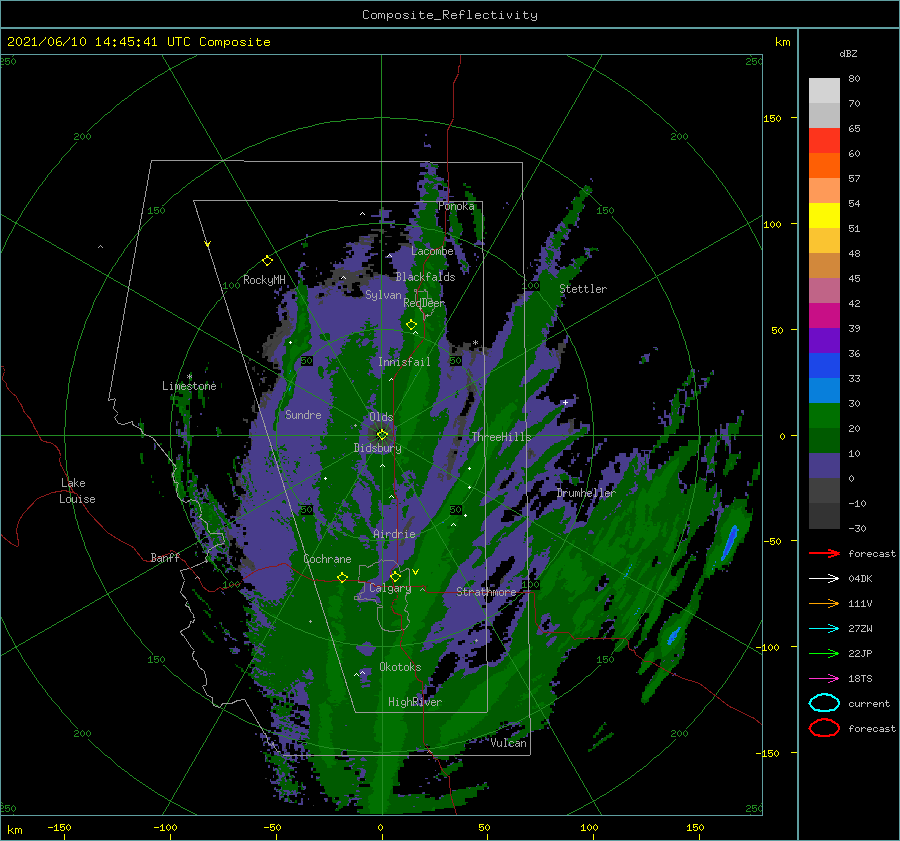Screen dimensions: 900x841
Task: Click the magenta 42 dBZ legend swatch
Action: coord(824,316)
